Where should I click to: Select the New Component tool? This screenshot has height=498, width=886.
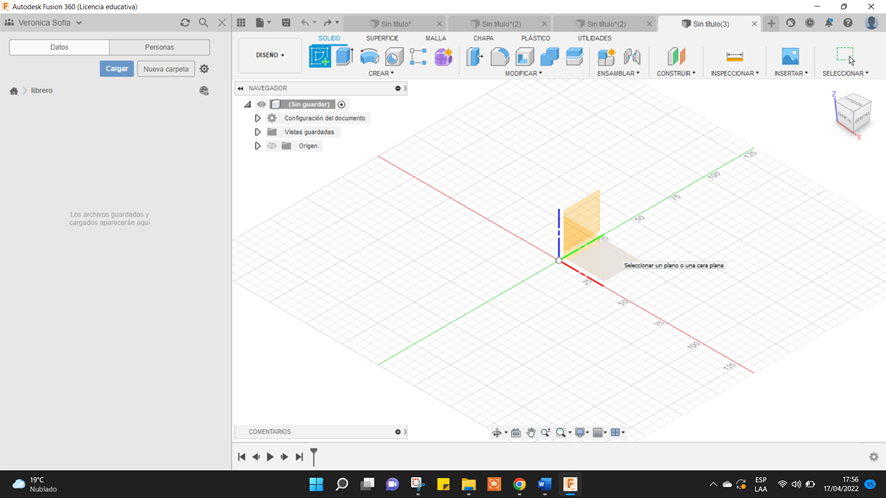[606, 57]
